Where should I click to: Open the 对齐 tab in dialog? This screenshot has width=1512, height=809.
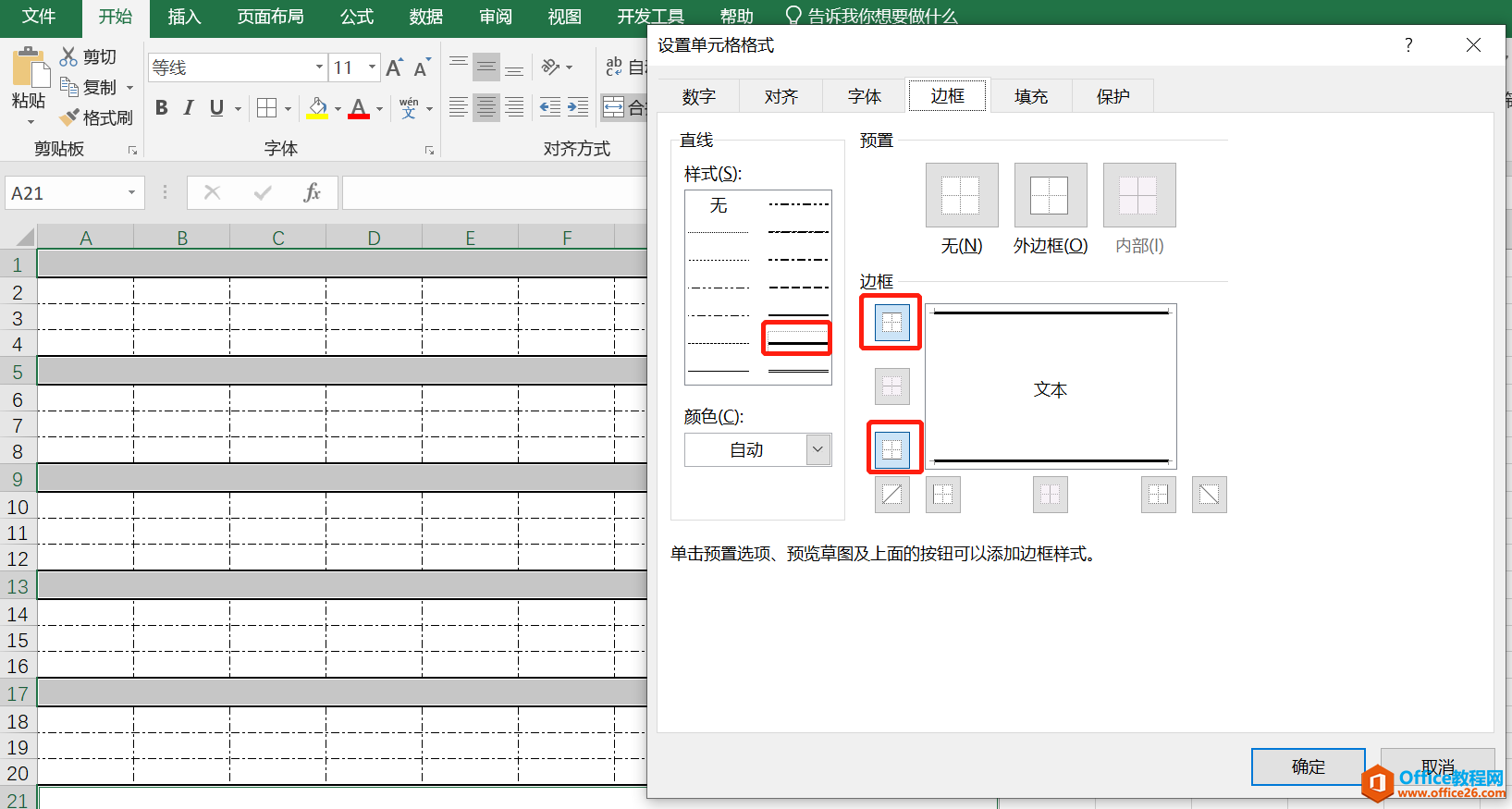(781, 96)
